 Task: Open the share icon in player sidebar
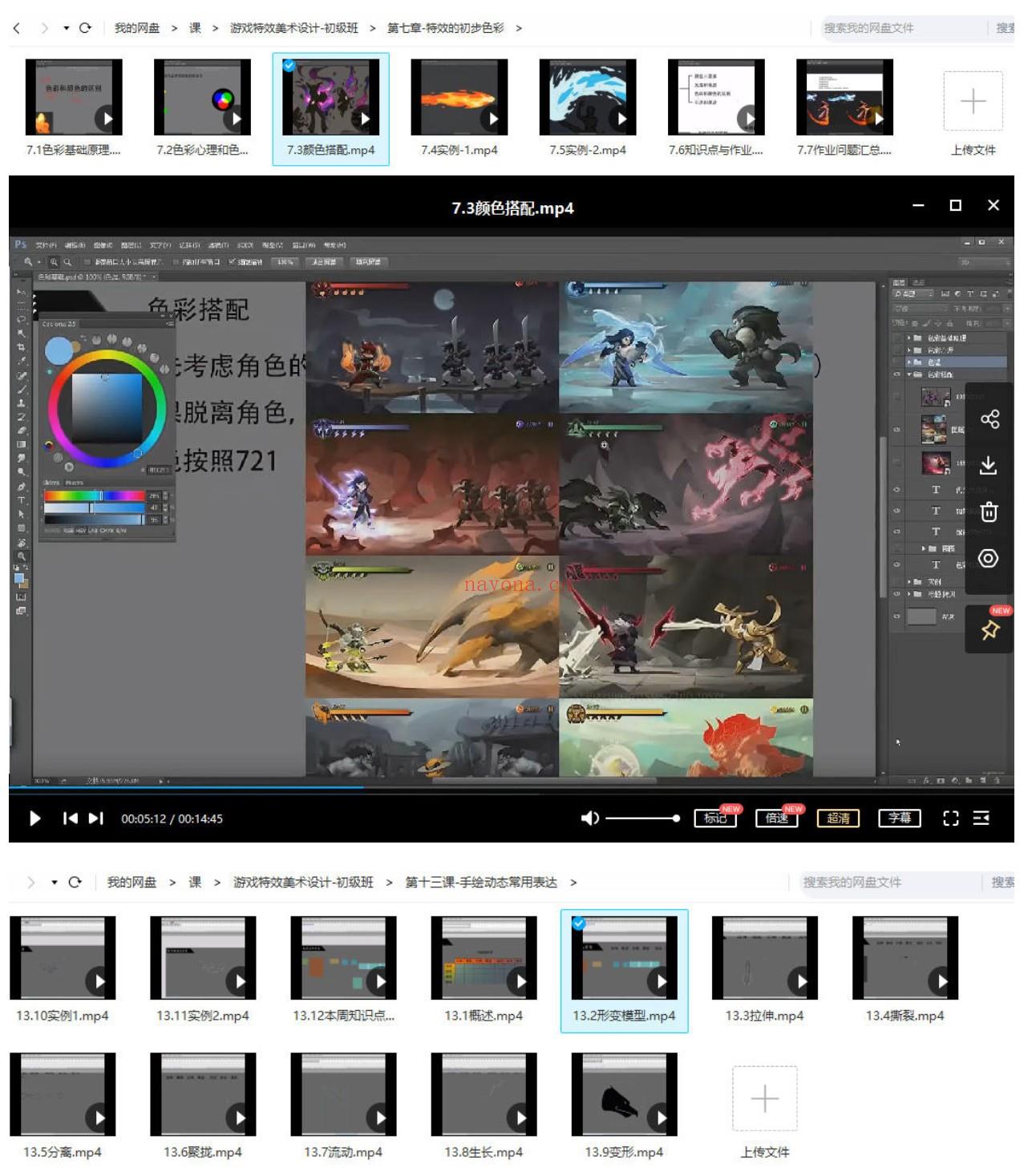pos(989,419)
